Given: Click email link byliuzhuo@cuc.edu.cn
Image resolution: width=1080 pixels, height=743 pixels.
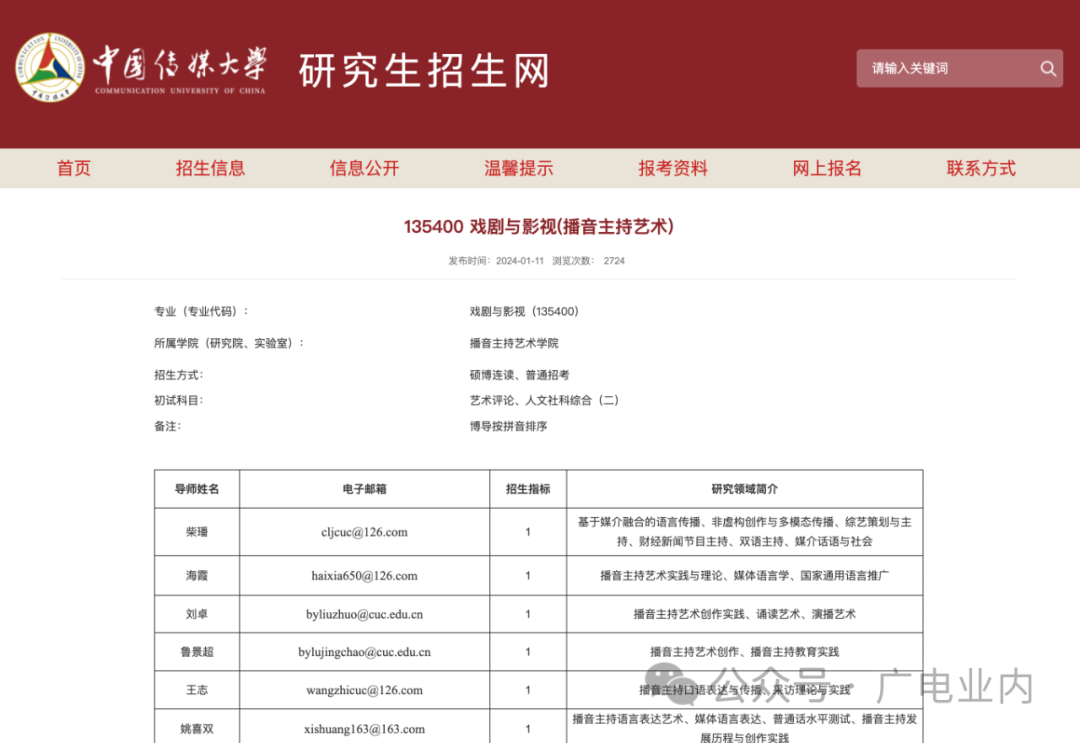Looking at the screenshot, I should (364, 614).
